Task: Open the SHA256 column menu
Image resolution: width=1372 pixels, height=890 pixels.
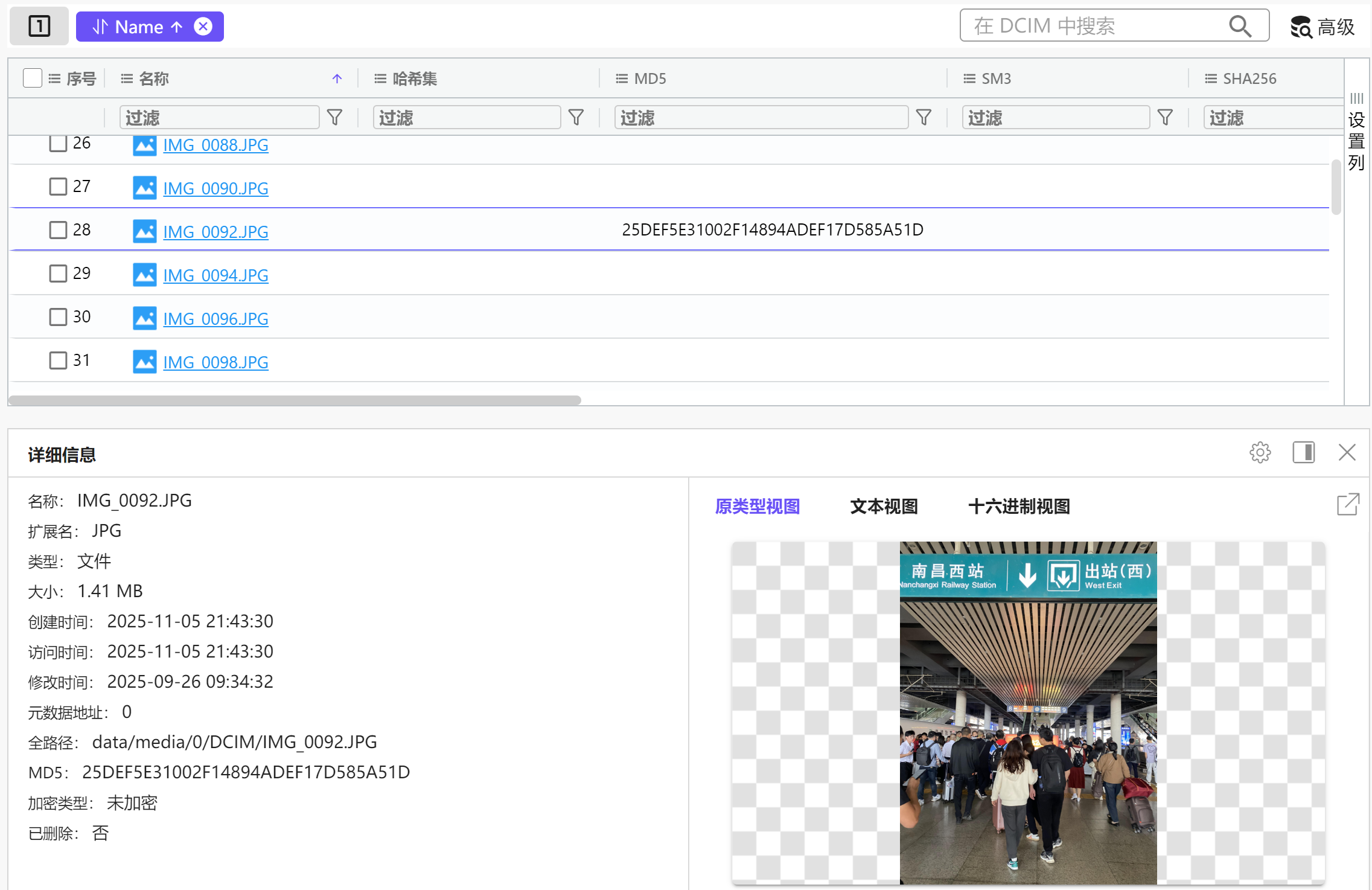Action: 1210,78
